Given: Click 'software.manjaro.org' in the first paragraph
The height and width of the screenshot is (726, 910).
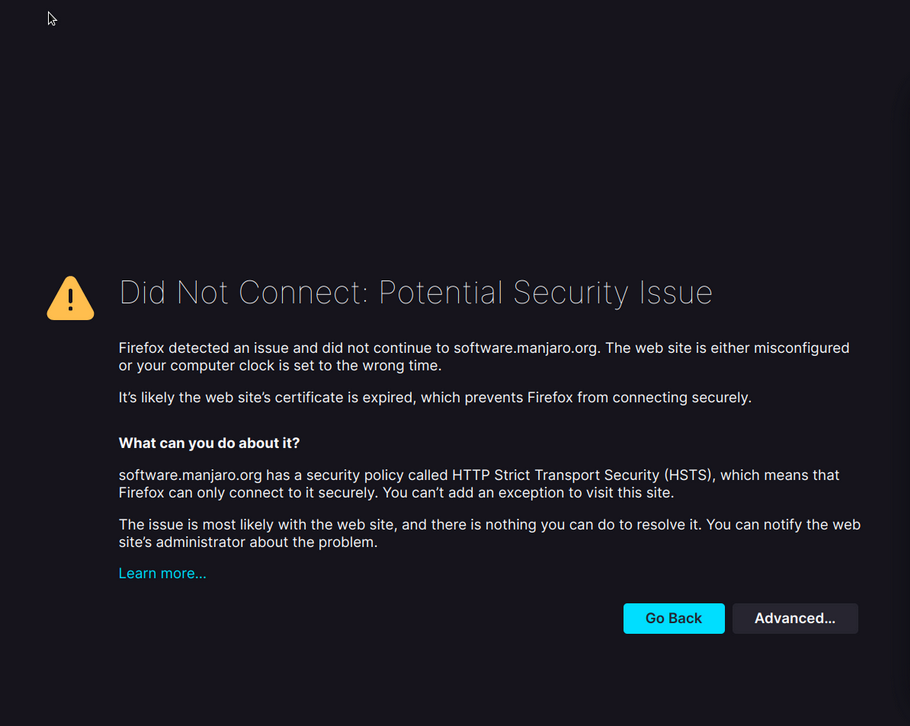Looking at the screenshot, I should [x=526, y=348].
